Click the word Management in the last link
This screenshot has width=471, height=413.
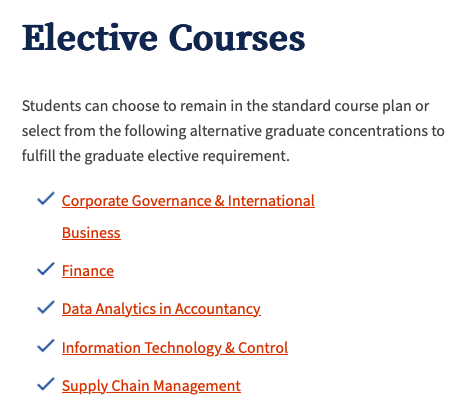click(197, 386)
